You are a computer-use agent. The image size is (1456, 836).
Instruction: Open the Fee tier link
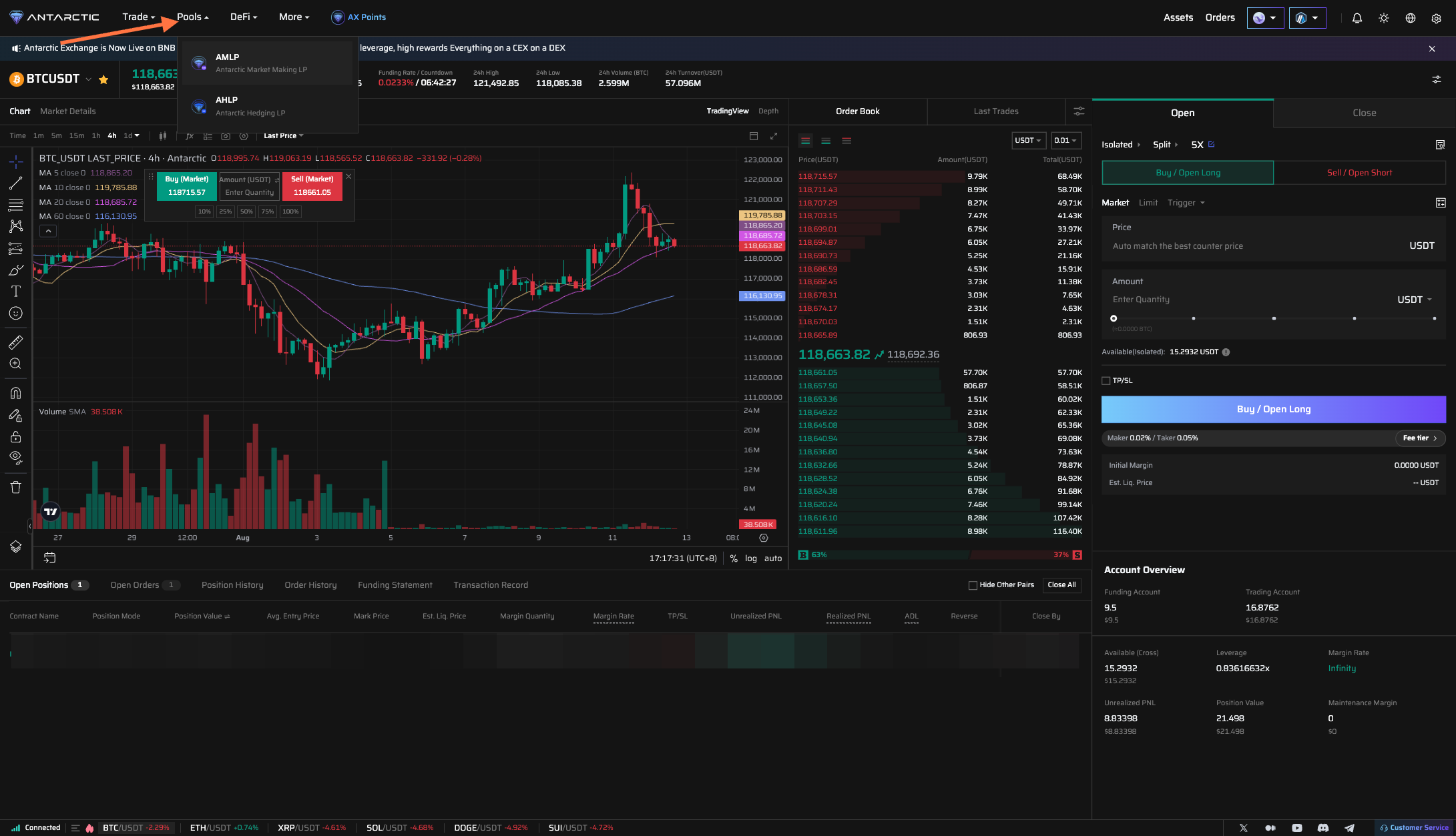click(1419, 438)
